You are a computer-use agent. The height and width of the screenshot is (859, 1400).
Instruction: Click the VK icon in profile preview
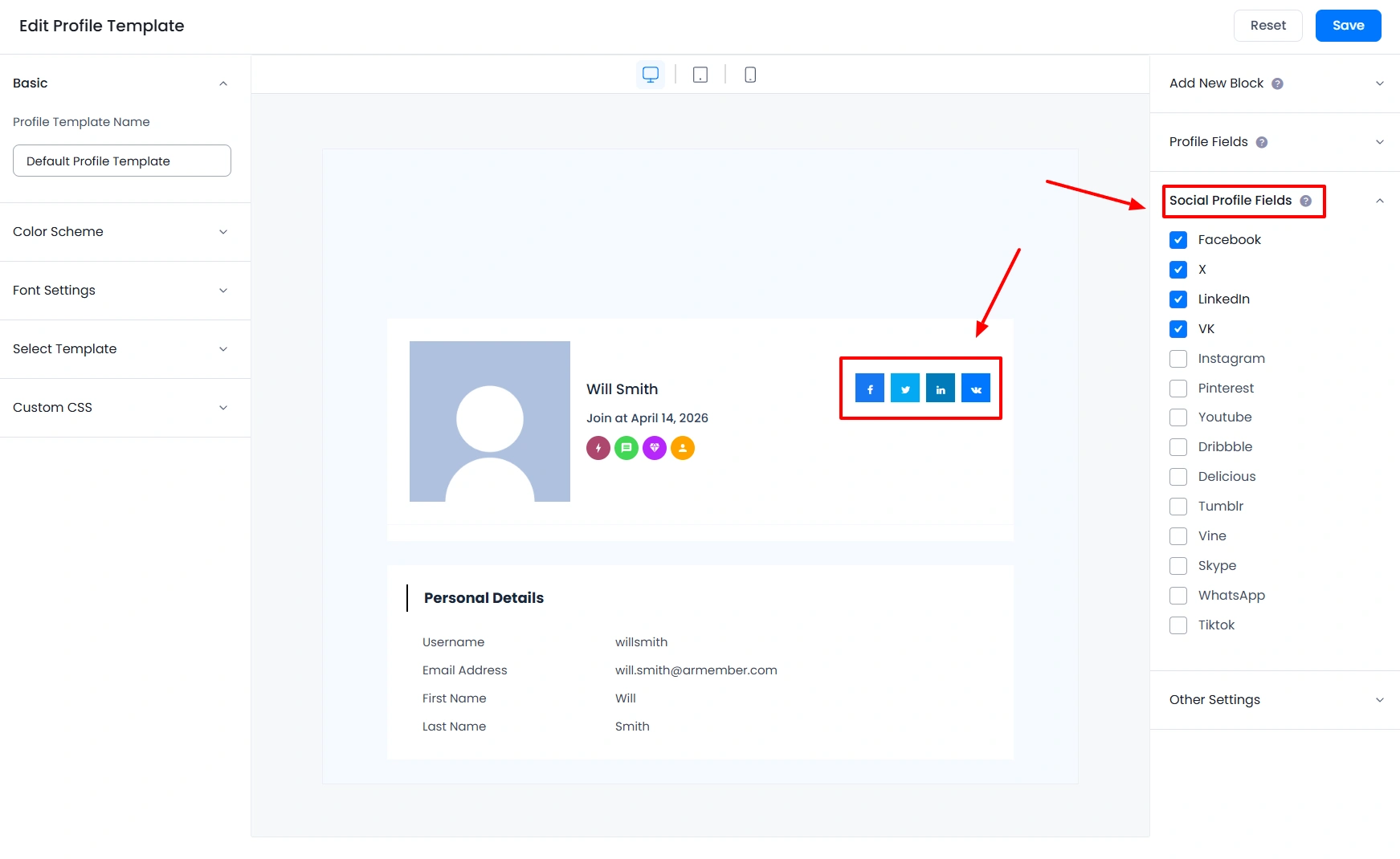tap(976, 389)
